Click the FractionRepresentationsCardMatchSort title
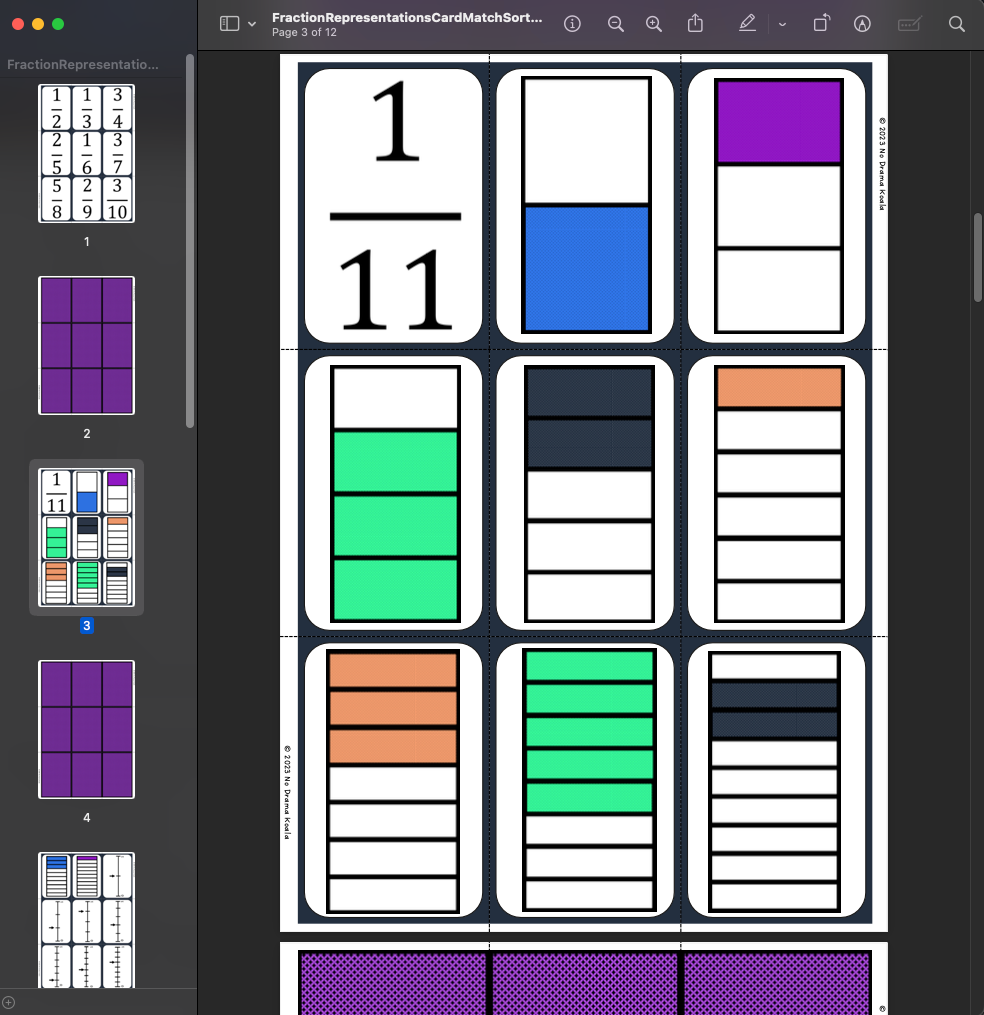 click(407, 18)
